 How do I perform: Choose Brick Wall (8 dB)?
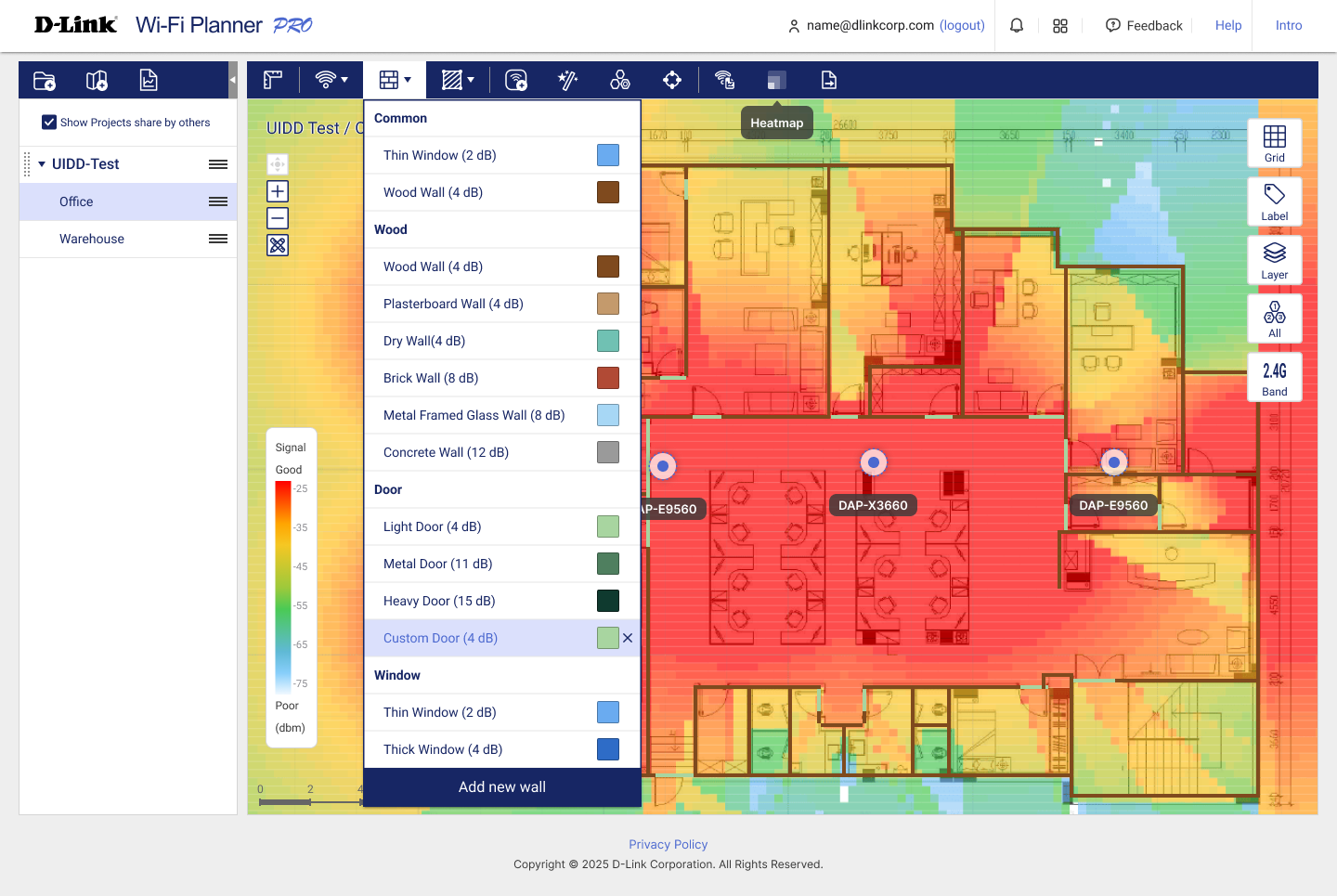502,378
